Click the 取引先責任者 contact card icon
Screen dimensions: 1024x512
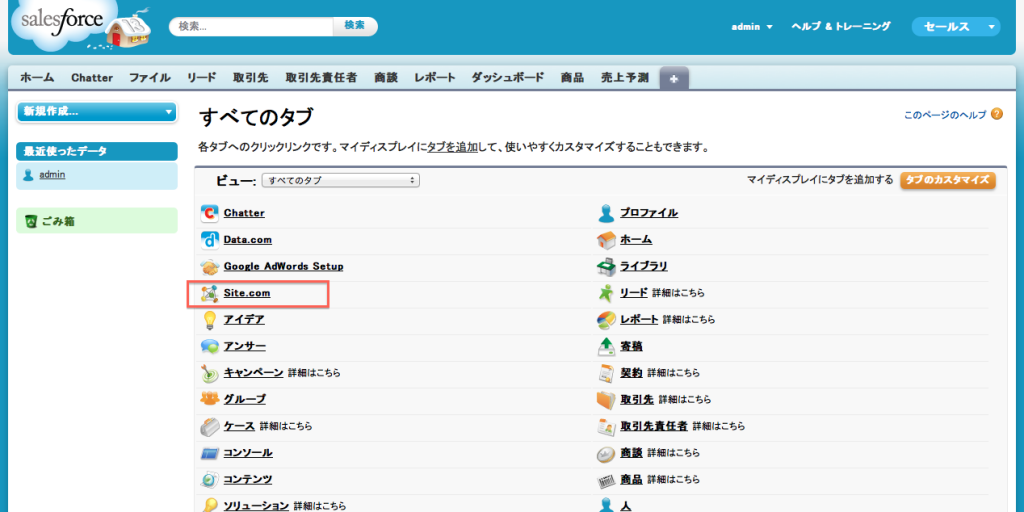[606, 426]
